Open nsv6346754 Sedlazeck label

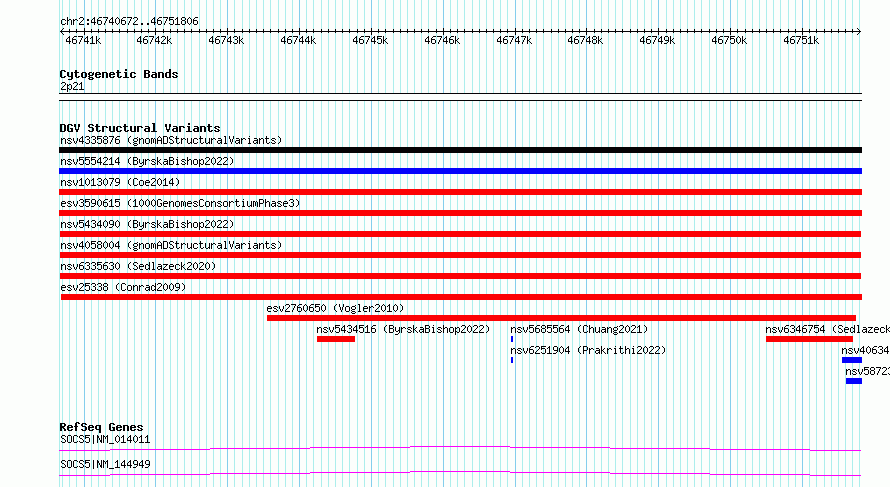827,329
